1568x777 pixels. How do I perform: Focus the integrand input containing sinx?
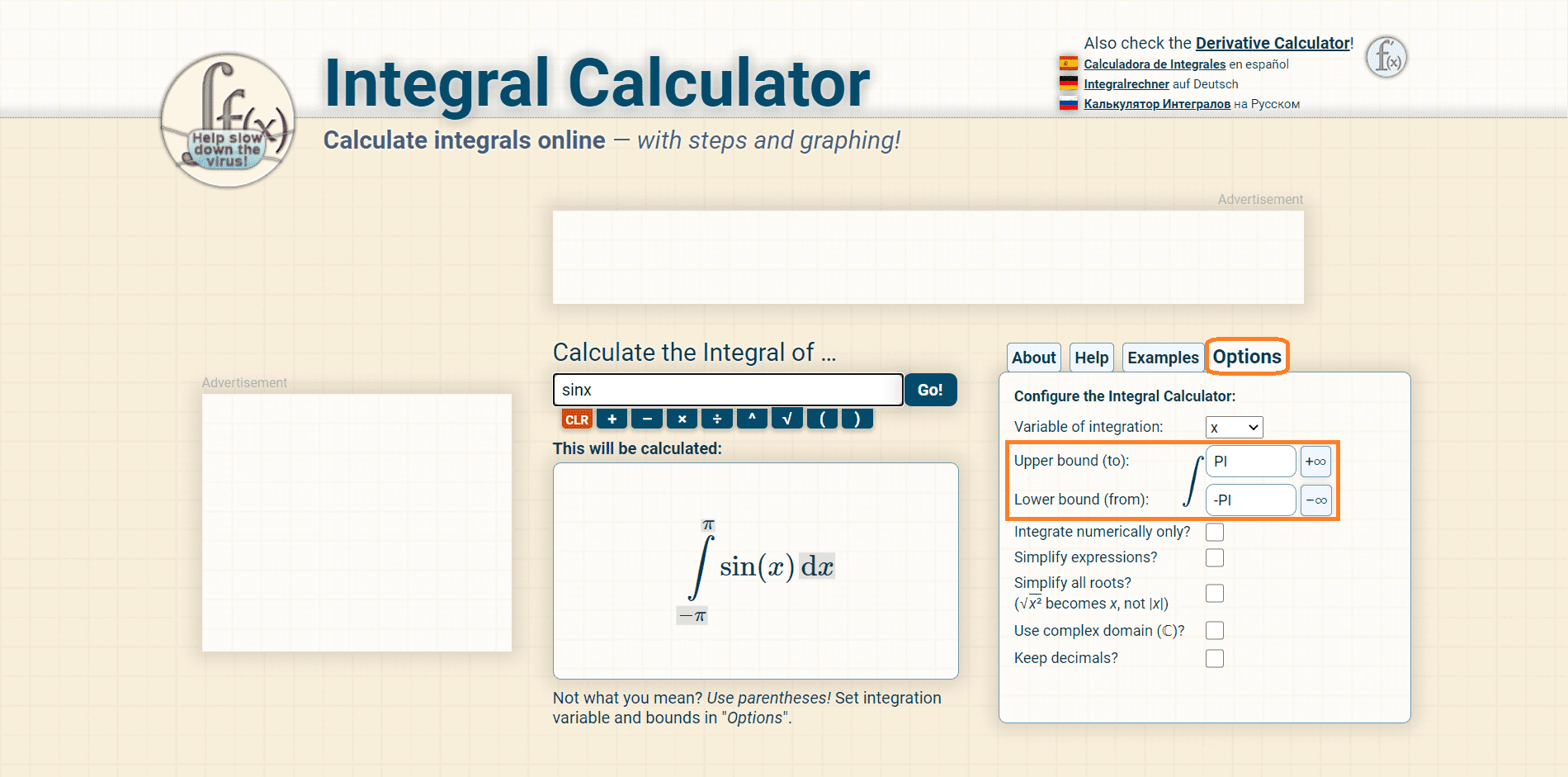(x=728, y=390)
